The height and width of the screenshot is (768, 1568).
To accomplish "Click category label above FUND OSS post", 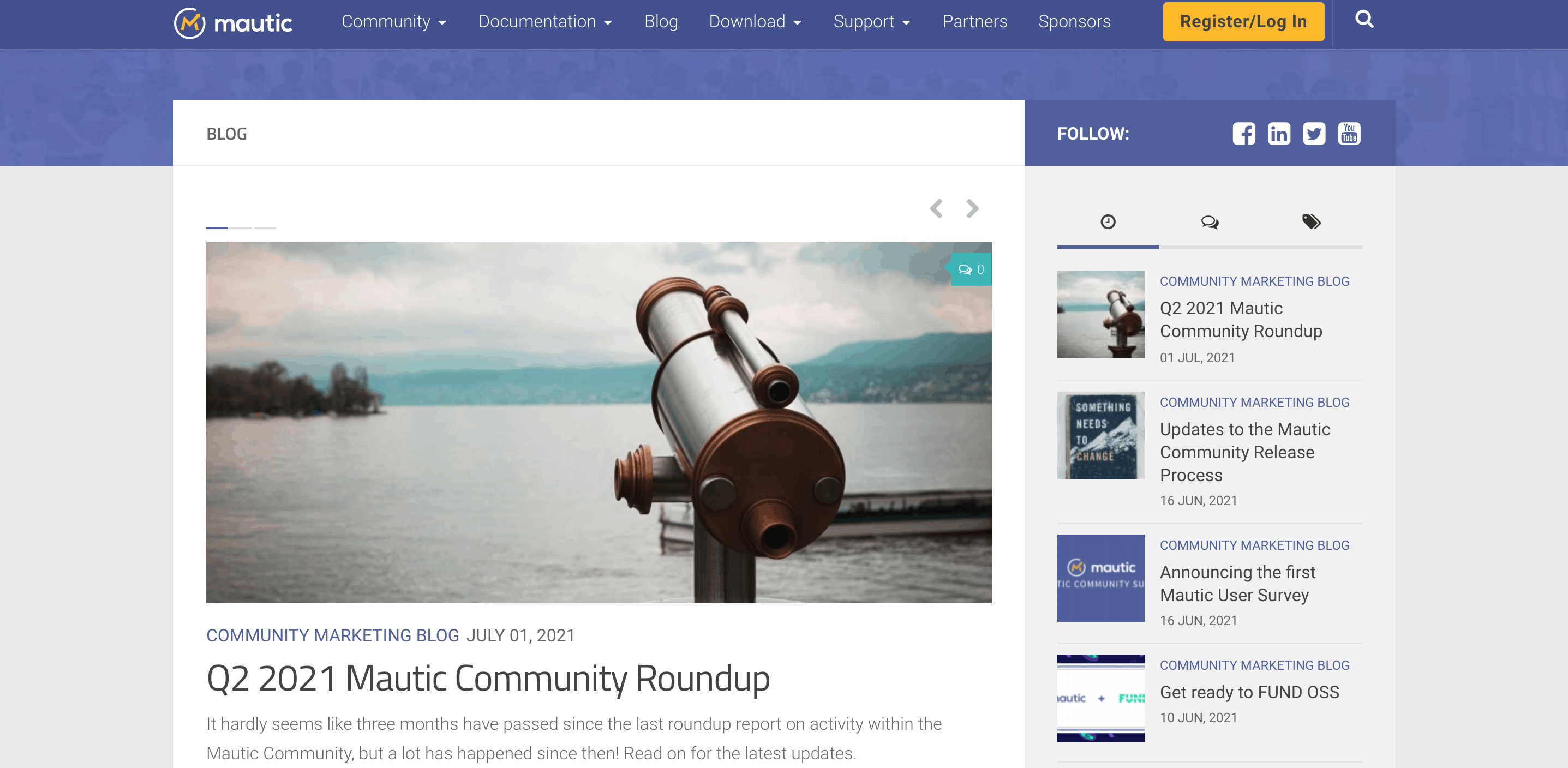I will (x=1254, y=665).
